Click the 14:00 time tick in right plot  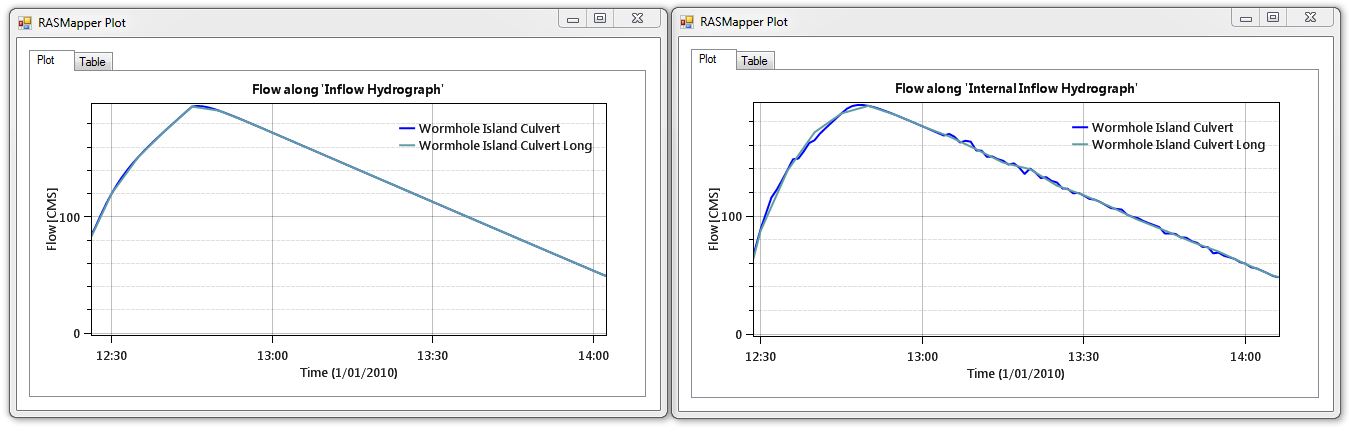(1245, 356)
